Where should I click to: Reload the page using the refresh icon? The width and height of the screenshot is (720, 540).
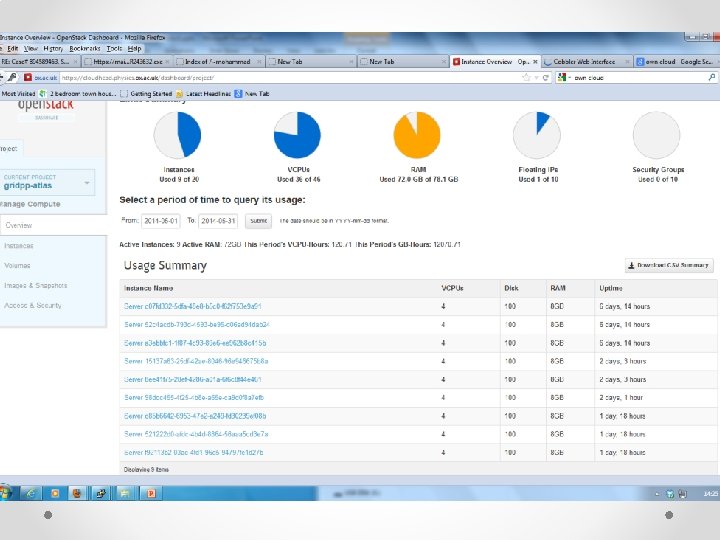click(x=546, y=78)
